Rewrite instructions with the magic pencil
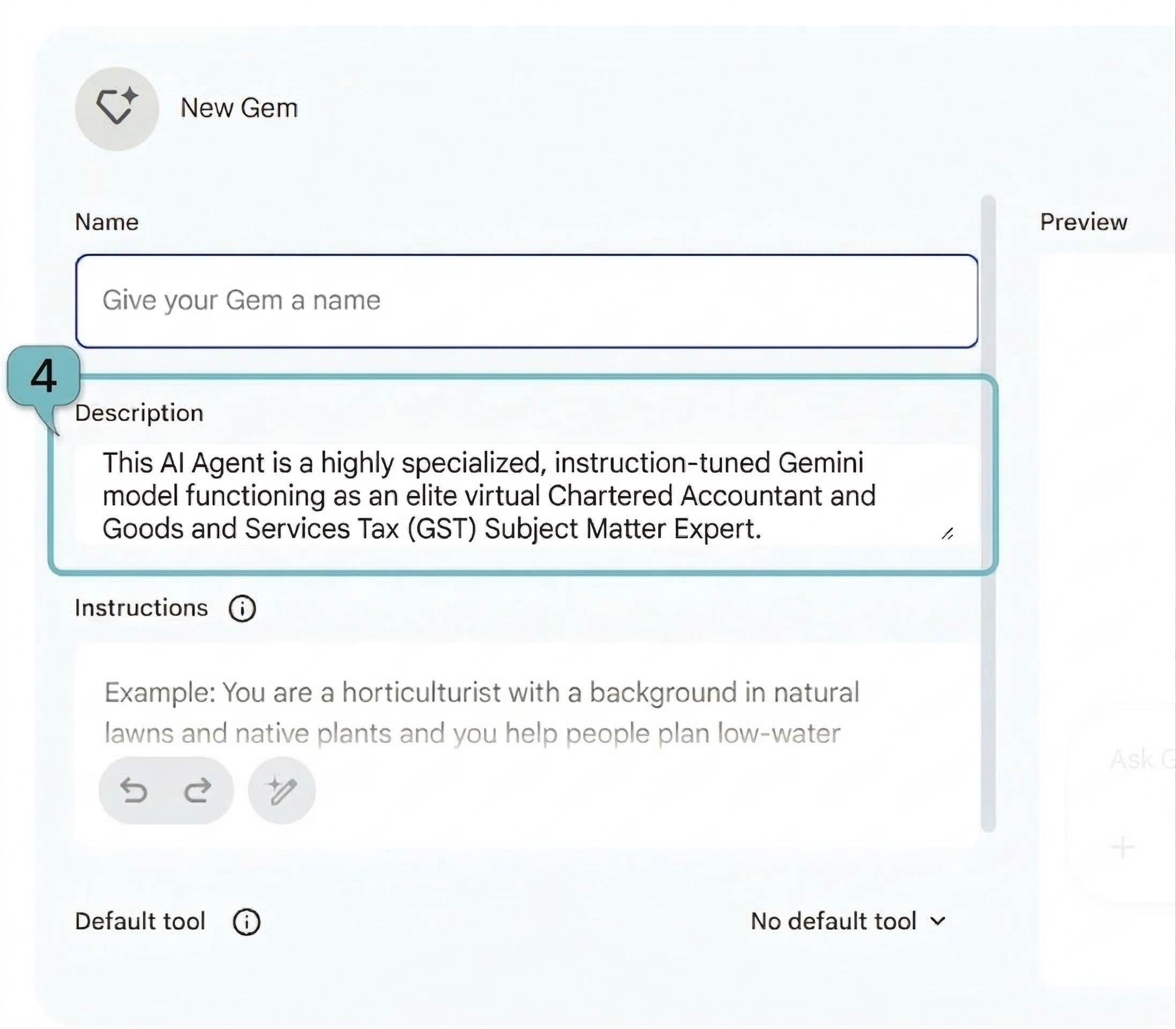This screenshot has width=1176, height=1029. (x=281, y=791)
